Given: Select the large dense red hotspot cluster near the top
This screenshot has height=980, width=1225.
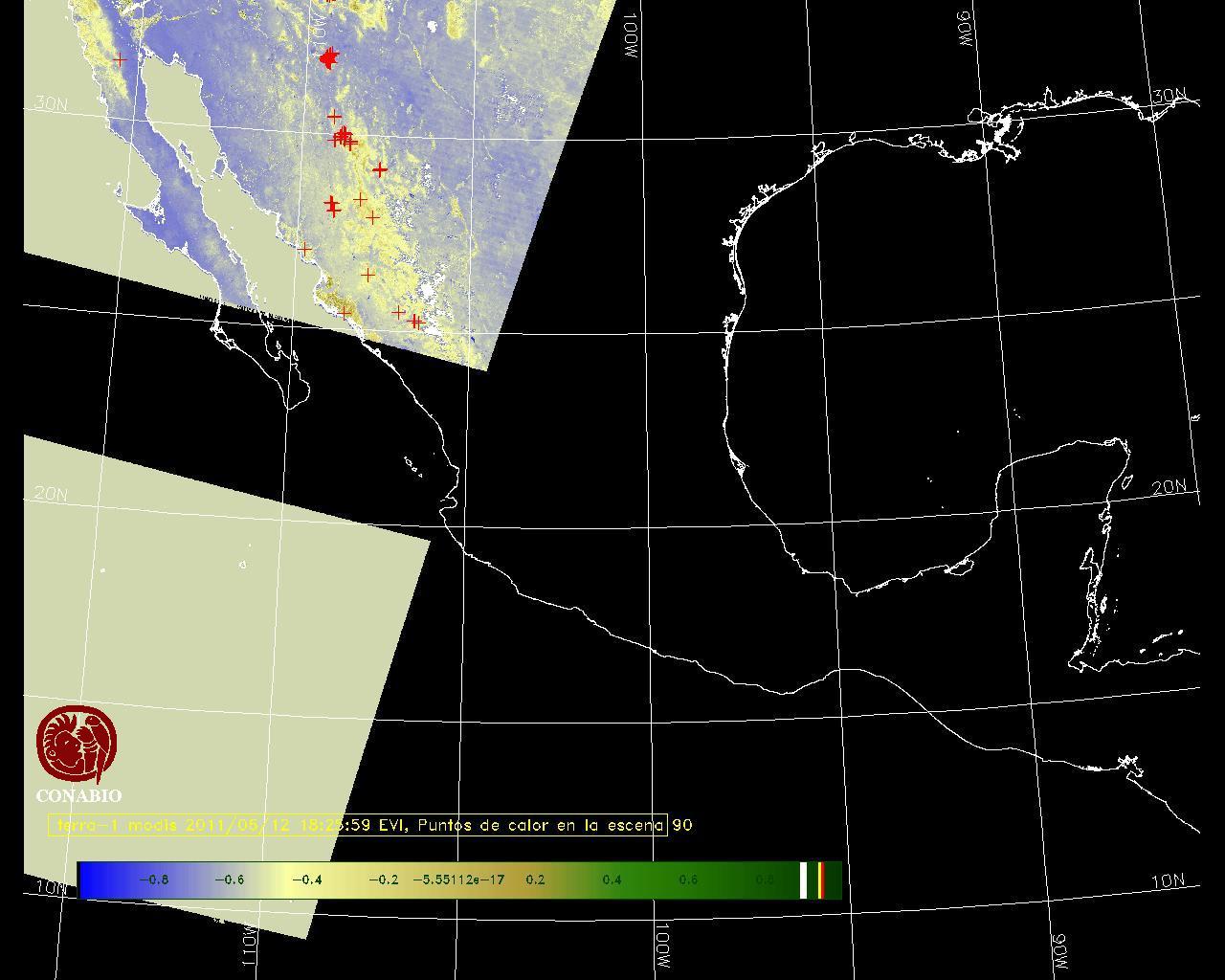Looking at the screenshot, I should (x=329, y=59).
